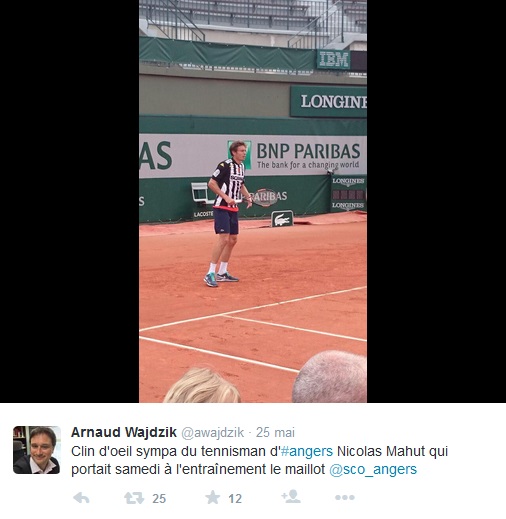Screen dimensions: 506x519
Task: View the favorites count of 12
Action: pos(235,499)
